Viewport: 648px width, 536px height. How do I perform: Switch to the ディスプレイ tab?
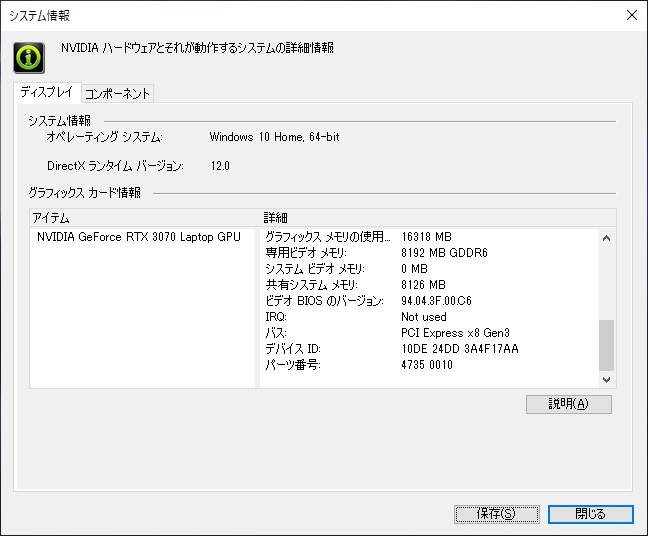click(47, 92)
